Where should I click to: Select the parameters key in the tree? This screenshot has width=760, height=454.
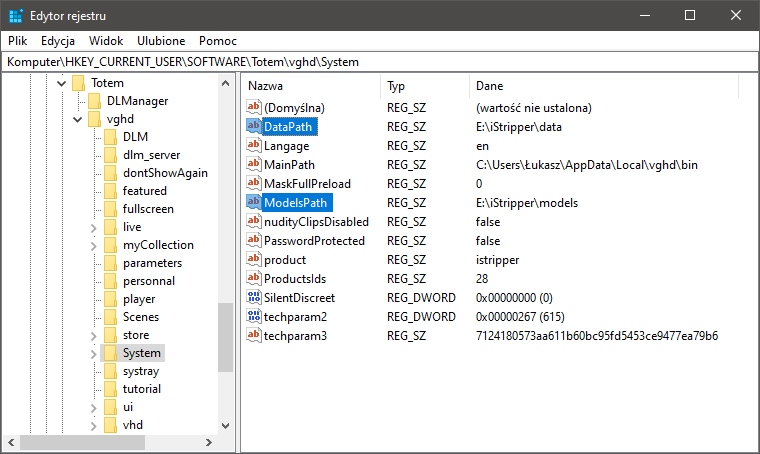coord(152,263)
